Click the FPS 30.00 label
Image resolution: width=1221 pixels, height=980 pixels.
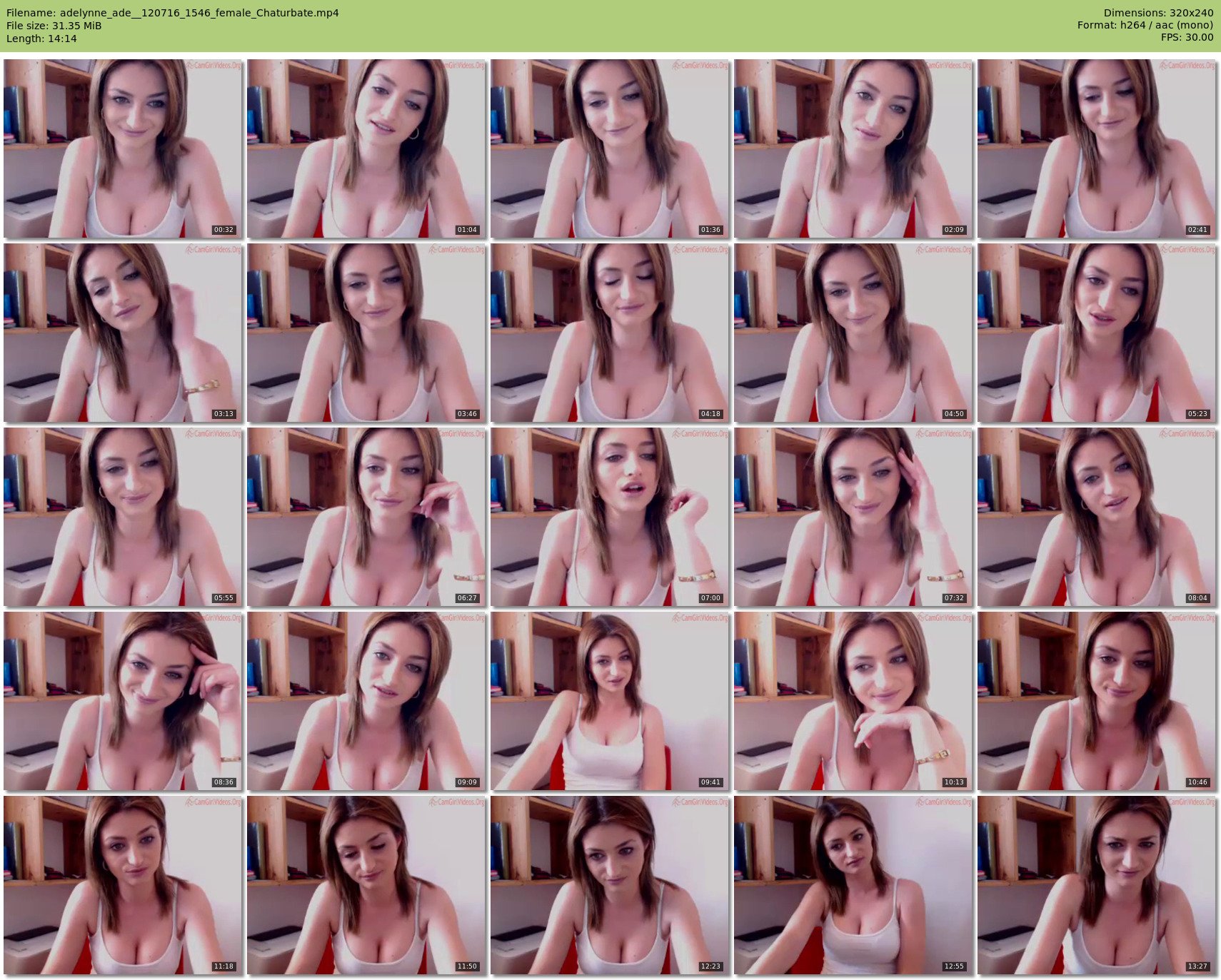(x=1187, y=37)
